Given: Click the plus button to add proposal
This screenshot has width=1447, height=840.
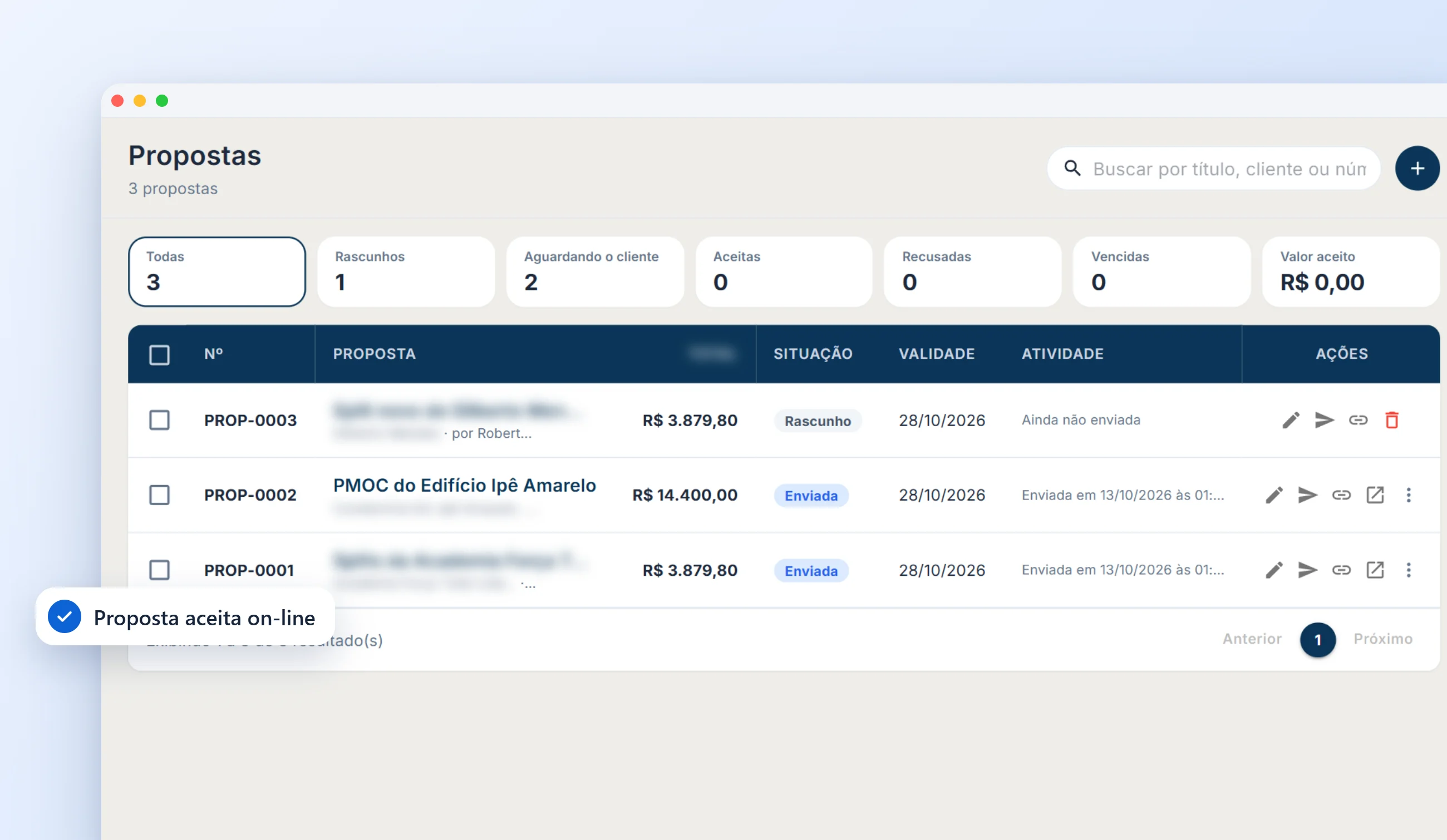Looking at the screenshot, I should (1417, 168).
